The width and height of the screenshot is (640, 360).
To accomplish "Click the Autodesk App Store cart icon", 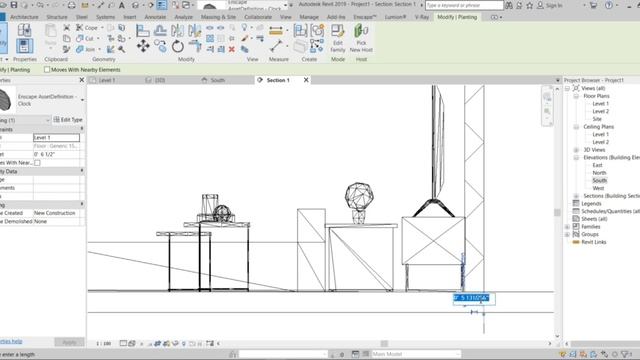I will pos(593,5).
